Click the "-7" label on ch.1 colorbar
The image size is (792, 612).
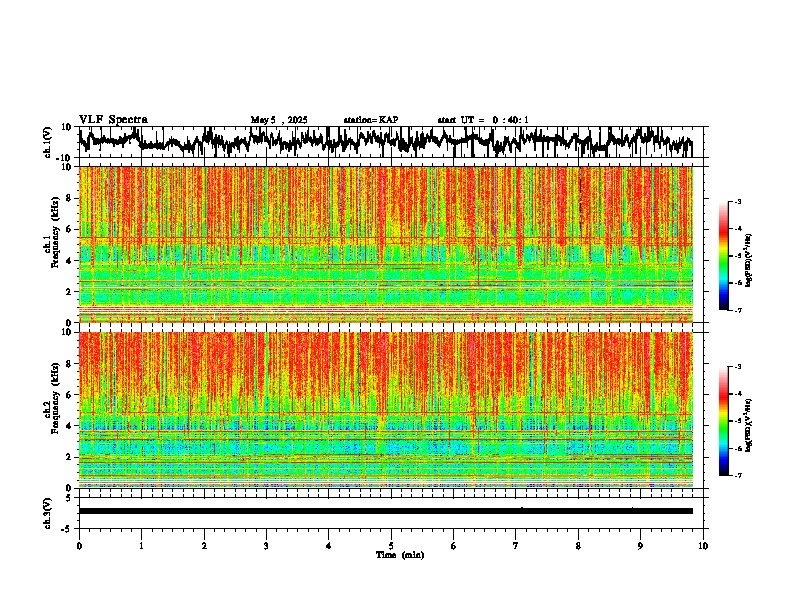[738, 310]
